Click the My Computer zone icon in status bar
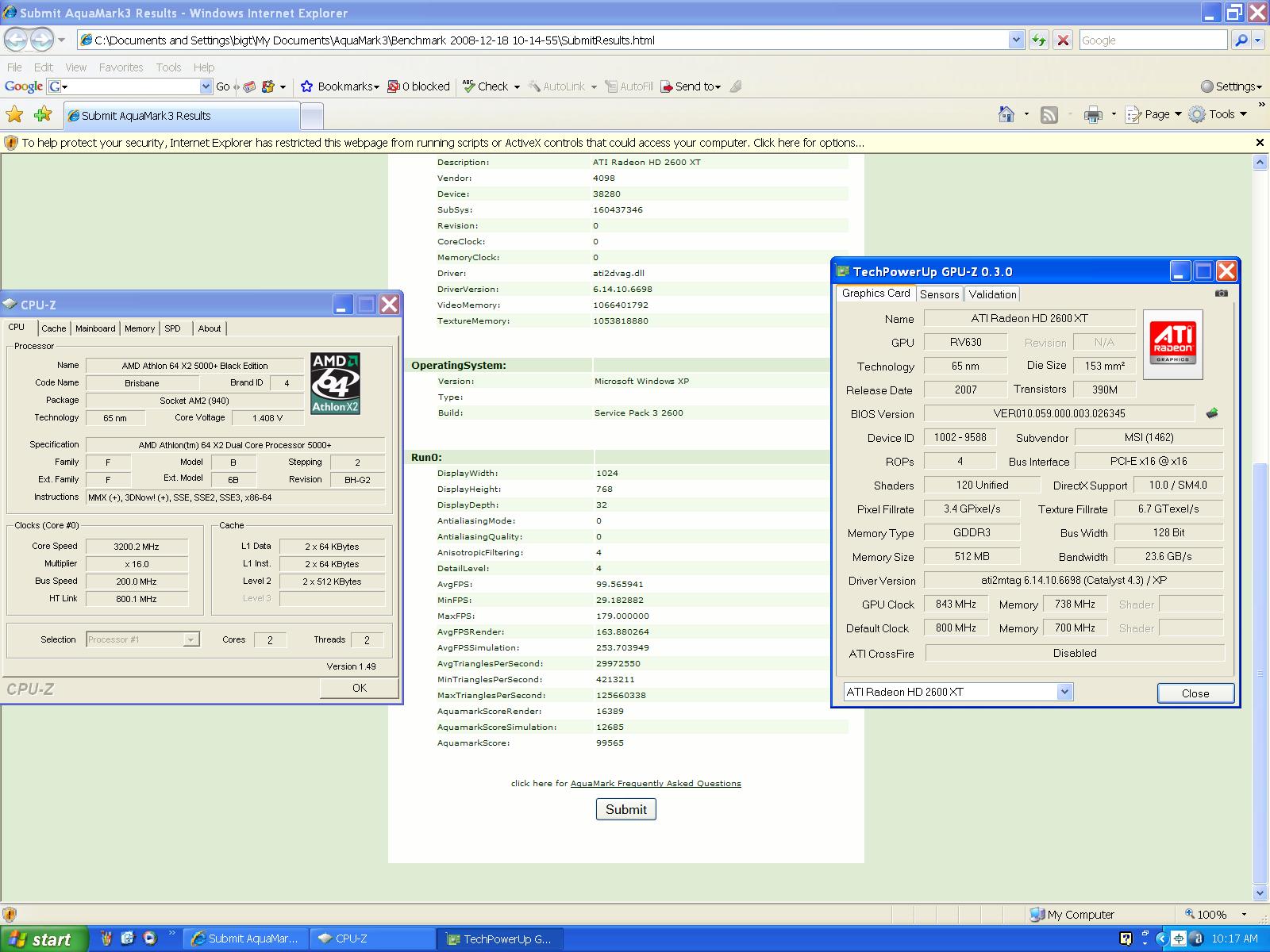Viewport: 1270px width, 952px height. point(1037,915)
